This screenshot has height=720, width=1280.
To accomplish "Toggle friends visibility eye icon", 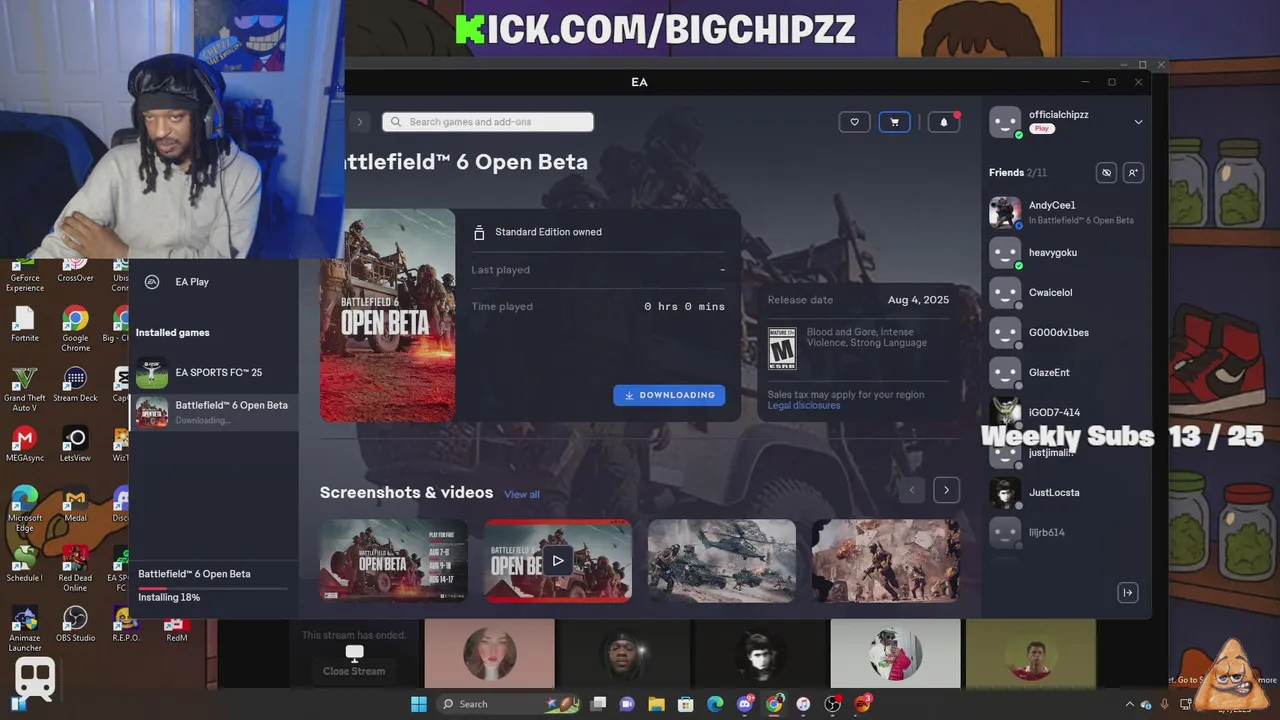I will click(x=1106, y=173).
